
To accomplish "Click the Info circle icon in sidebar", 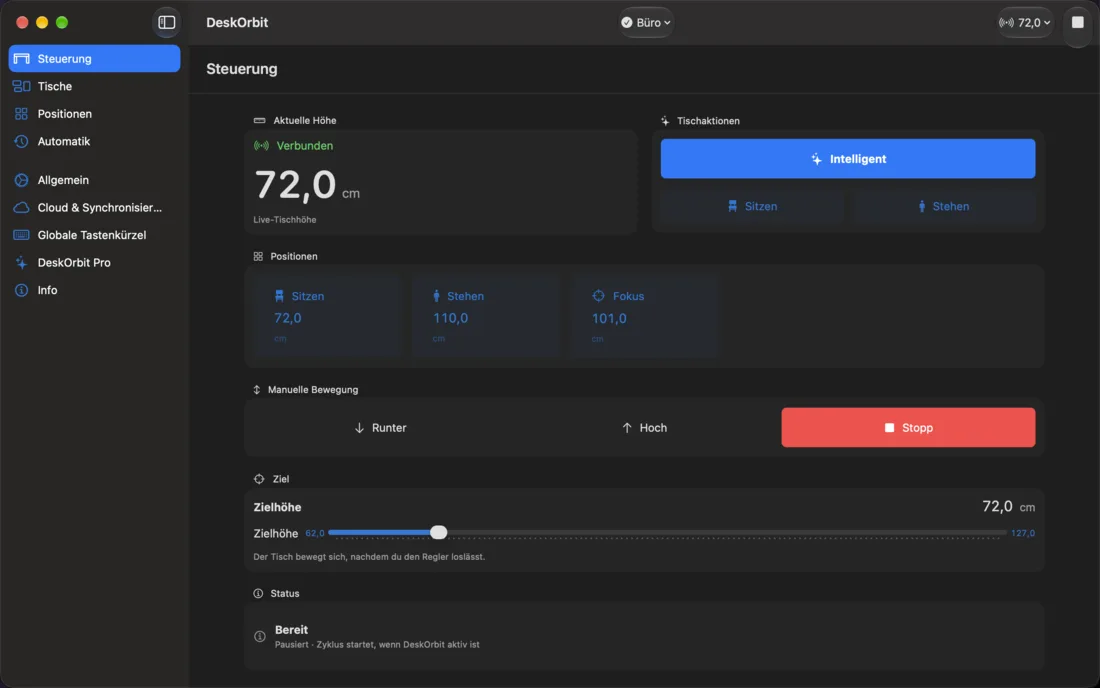I will [x=22, y=290].
